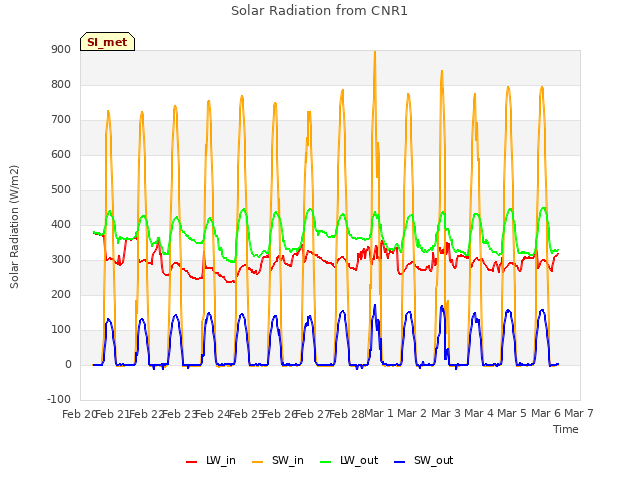The height and width of the screenshot is (480, 640).
Task: Toggle the SW_out legend entry
Action: [424, 460]
